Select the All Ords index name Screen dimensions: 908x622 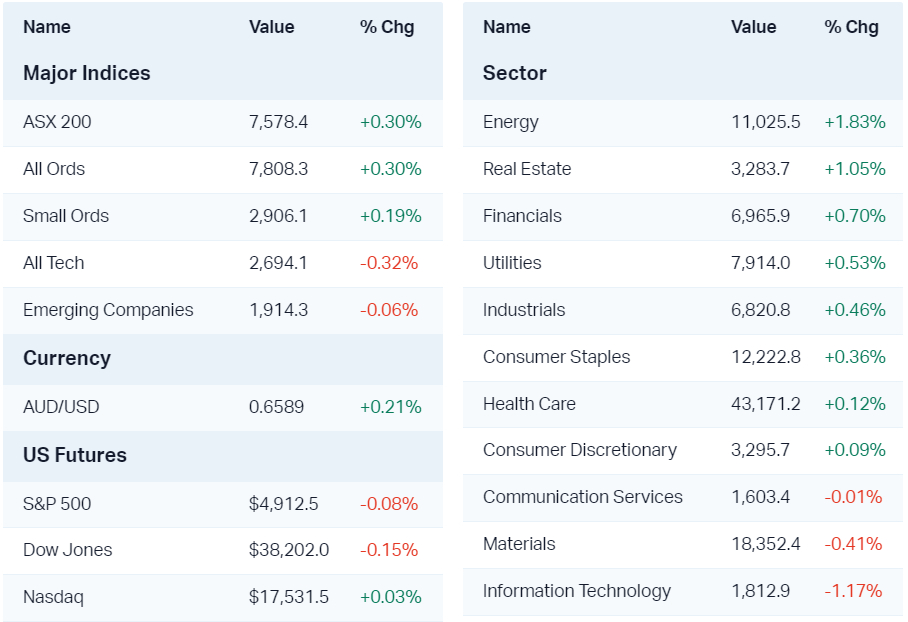(54, 169)
